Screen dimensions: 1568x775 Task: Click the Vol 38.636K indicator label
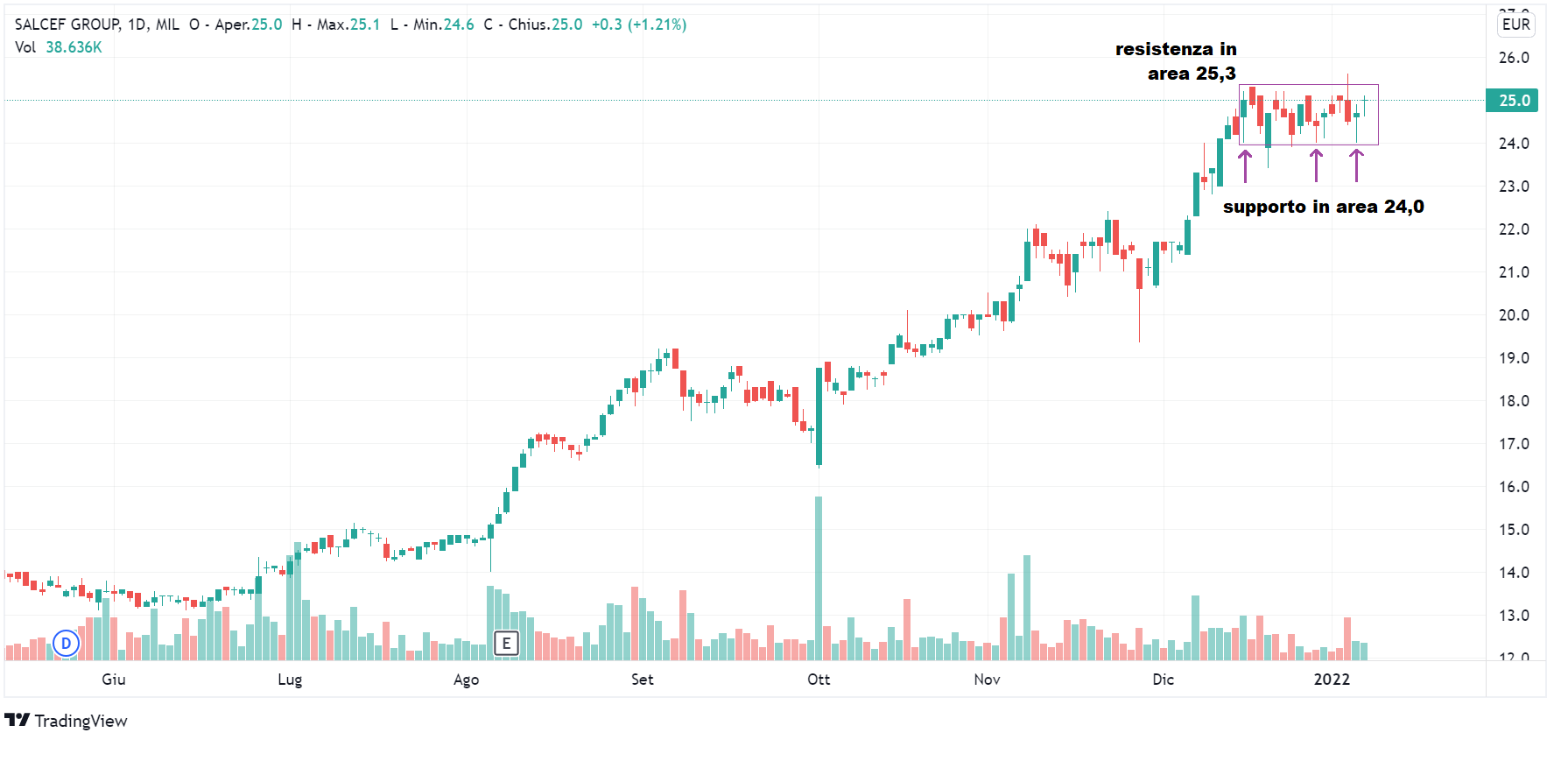click(58, 47)
